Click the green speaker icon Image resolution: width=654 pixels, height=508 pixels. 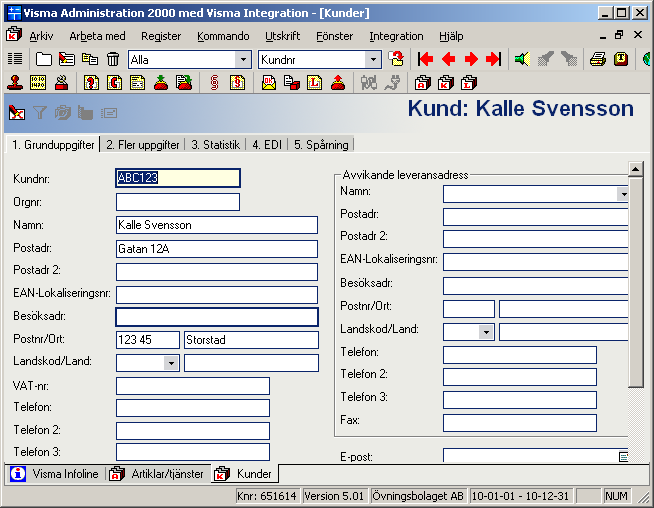522,59
